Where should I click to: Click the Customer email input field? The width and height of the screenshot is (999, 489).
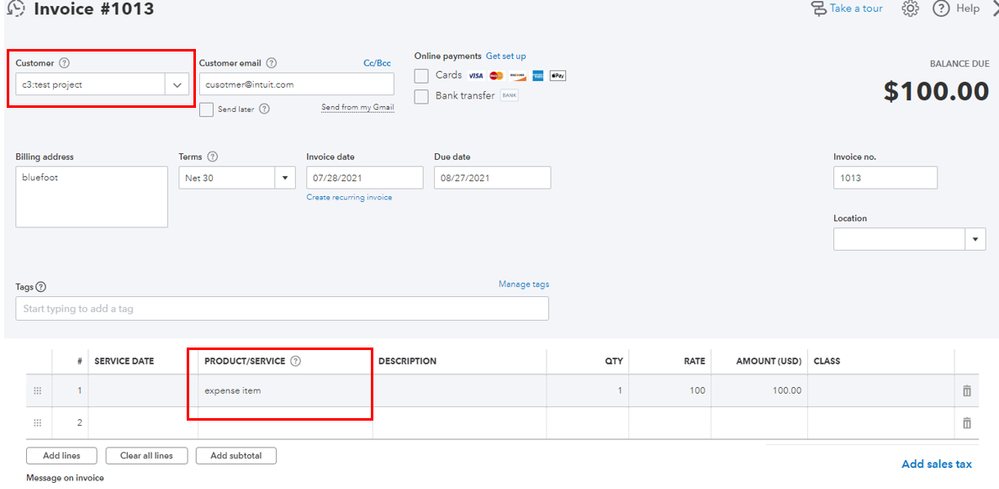click(x=297, y=84)
